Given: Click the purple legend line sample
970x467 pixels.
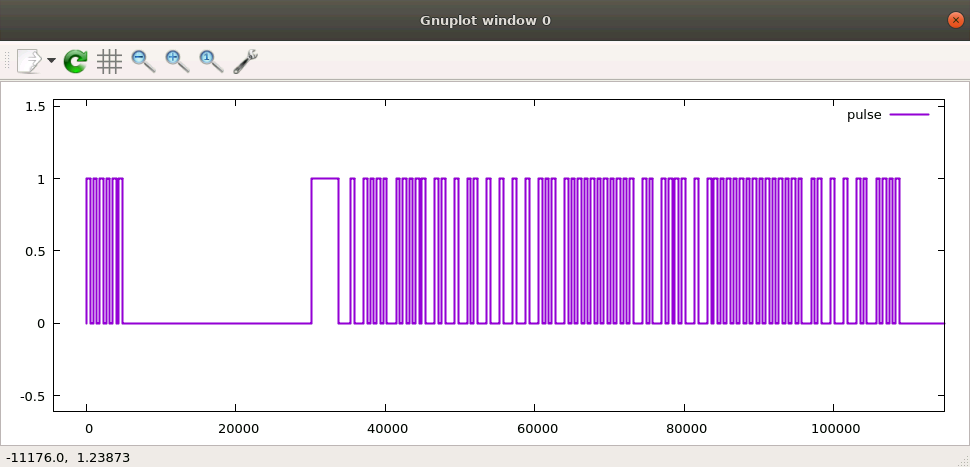Looking at the screenshot, I should (x=910, y=115).
